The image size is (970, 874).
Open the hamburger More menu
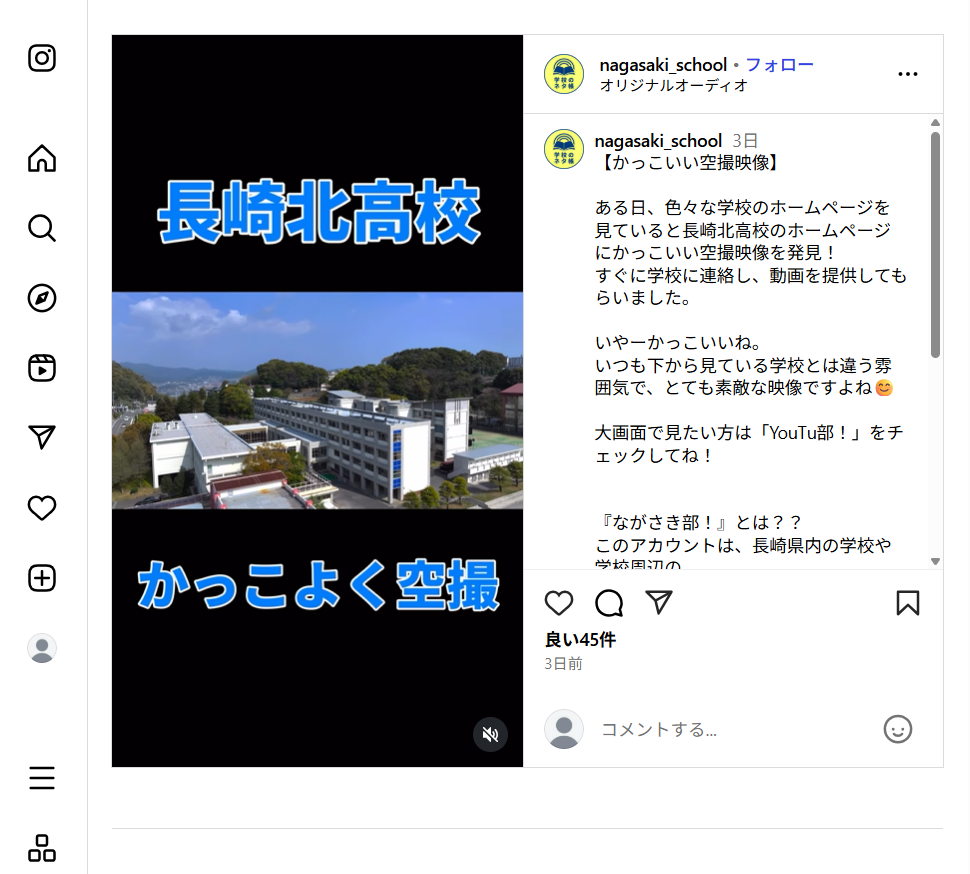click(42, 778)
